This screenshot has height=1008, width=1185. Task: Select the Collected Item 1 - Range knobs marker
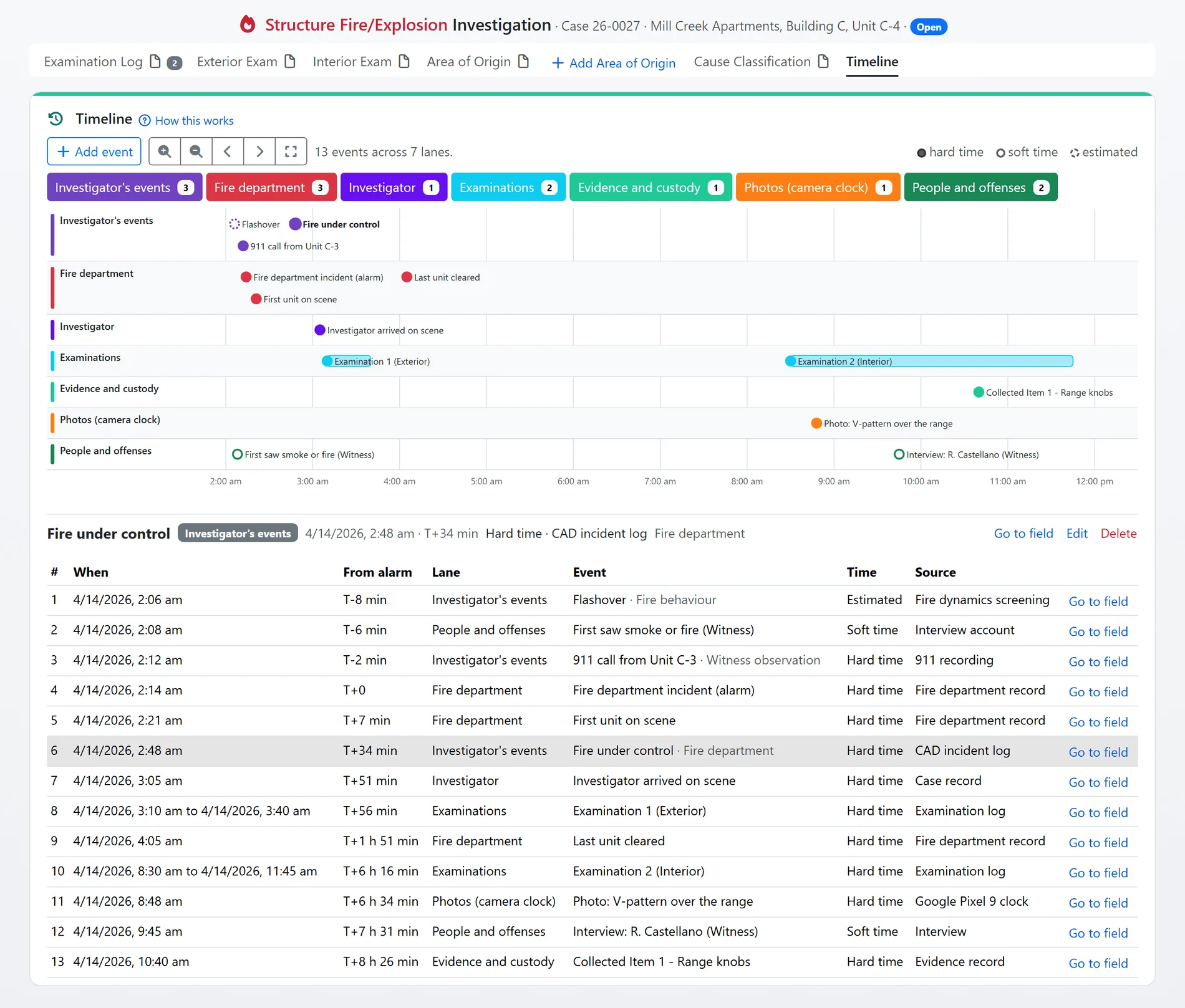coord(979,392)
